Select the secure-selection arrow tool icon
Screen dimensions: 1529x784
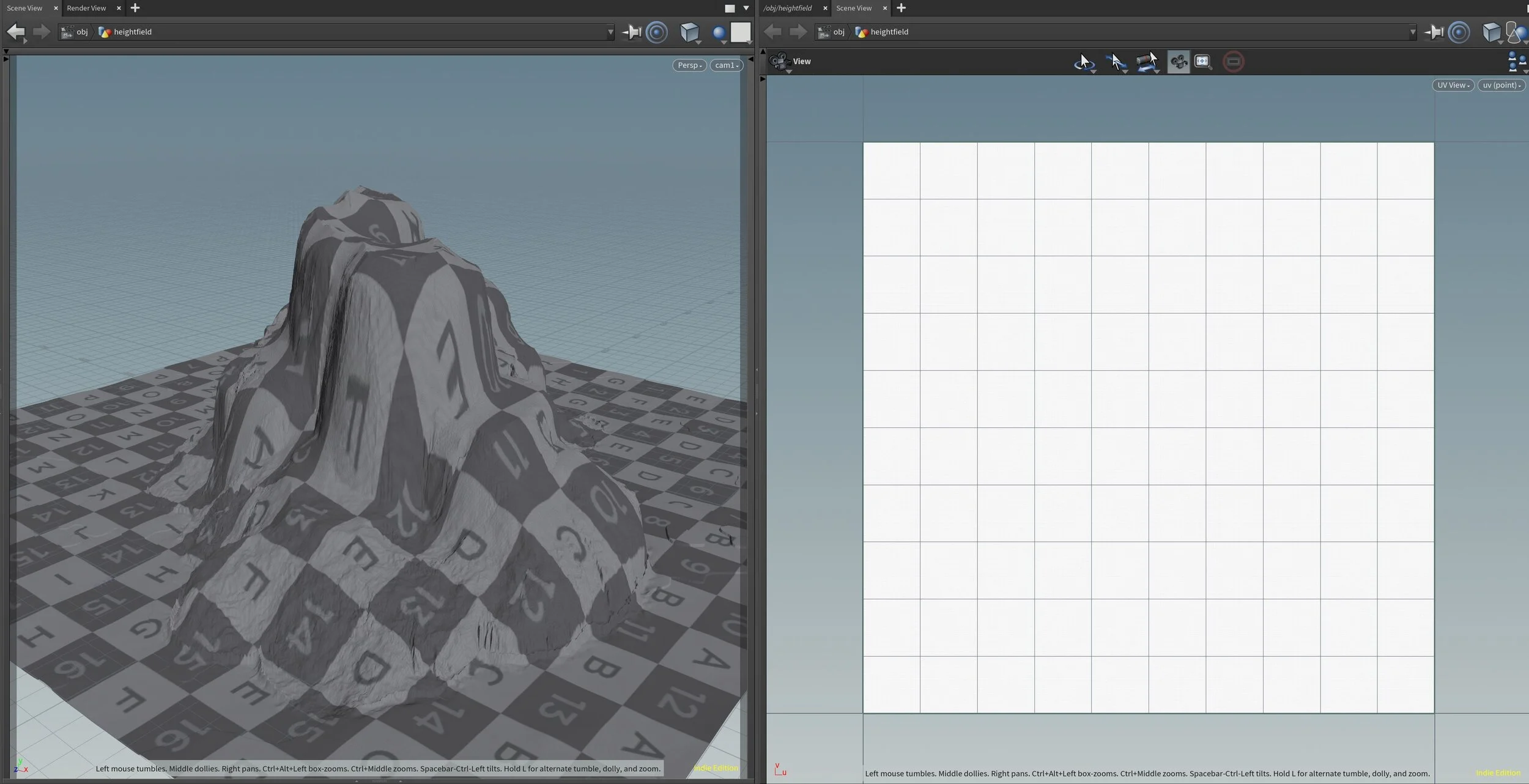tap(1115, 62)
